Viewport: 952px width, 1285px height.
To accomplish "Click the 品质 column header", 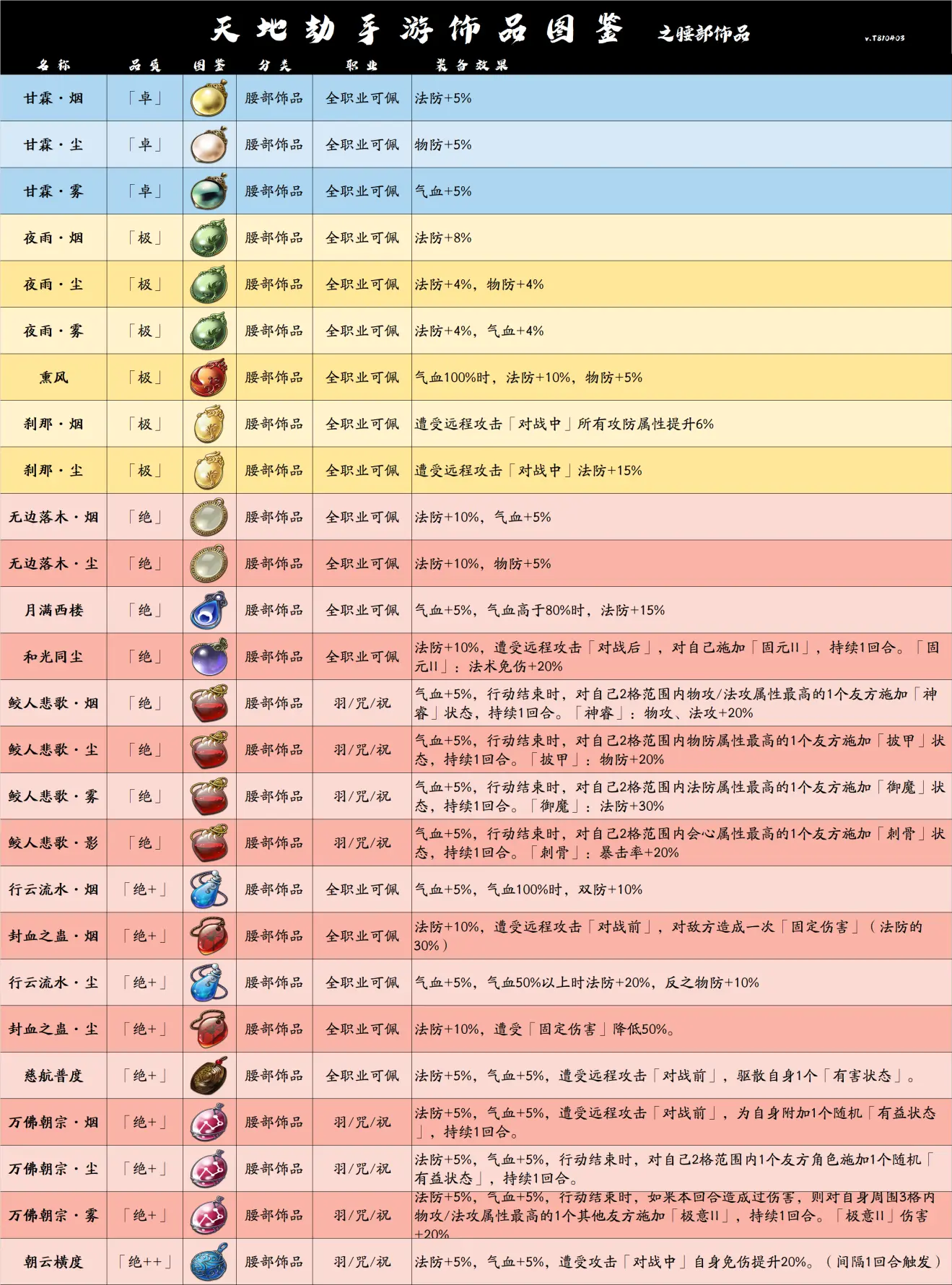I will point(145,65).
